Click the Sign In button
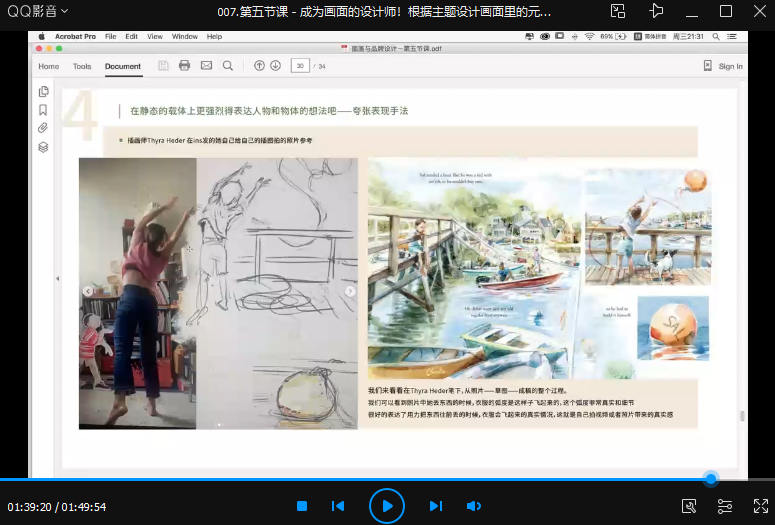Screen dimensions: 775x525 tap(723, 67)
